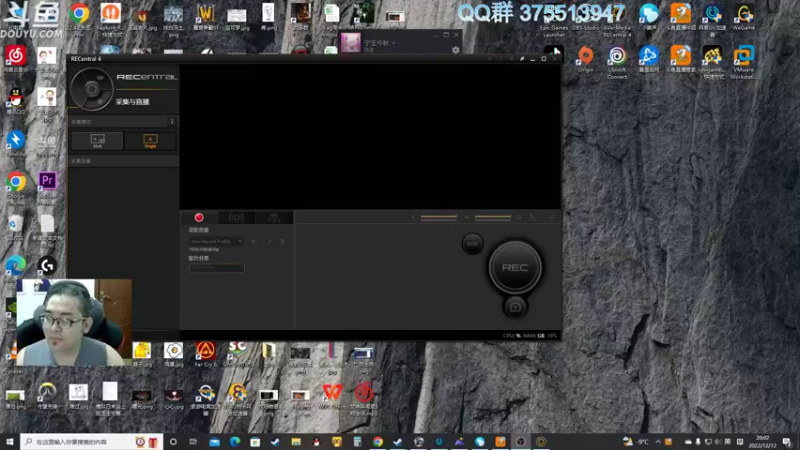Image resolution: width=800 pixels, height=450 pixels.
Task: Open Microsoft Edge desktop icon
Action: [x=16, y=268]
